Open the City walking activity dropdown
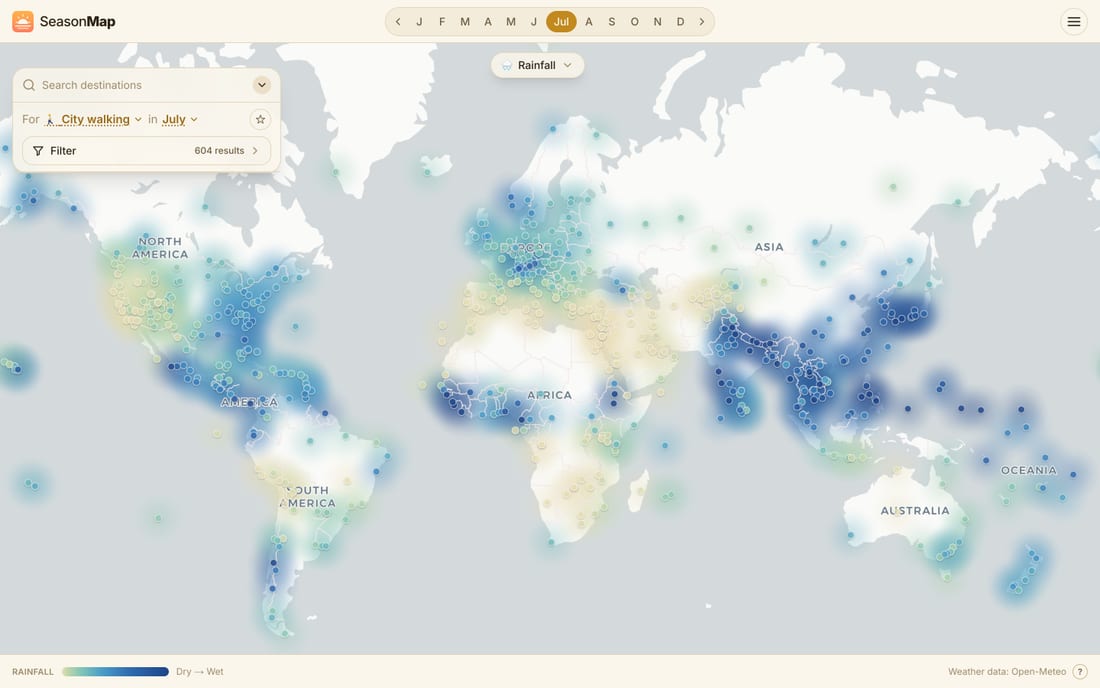This screenshot has height=688, width=1100. 94,119
